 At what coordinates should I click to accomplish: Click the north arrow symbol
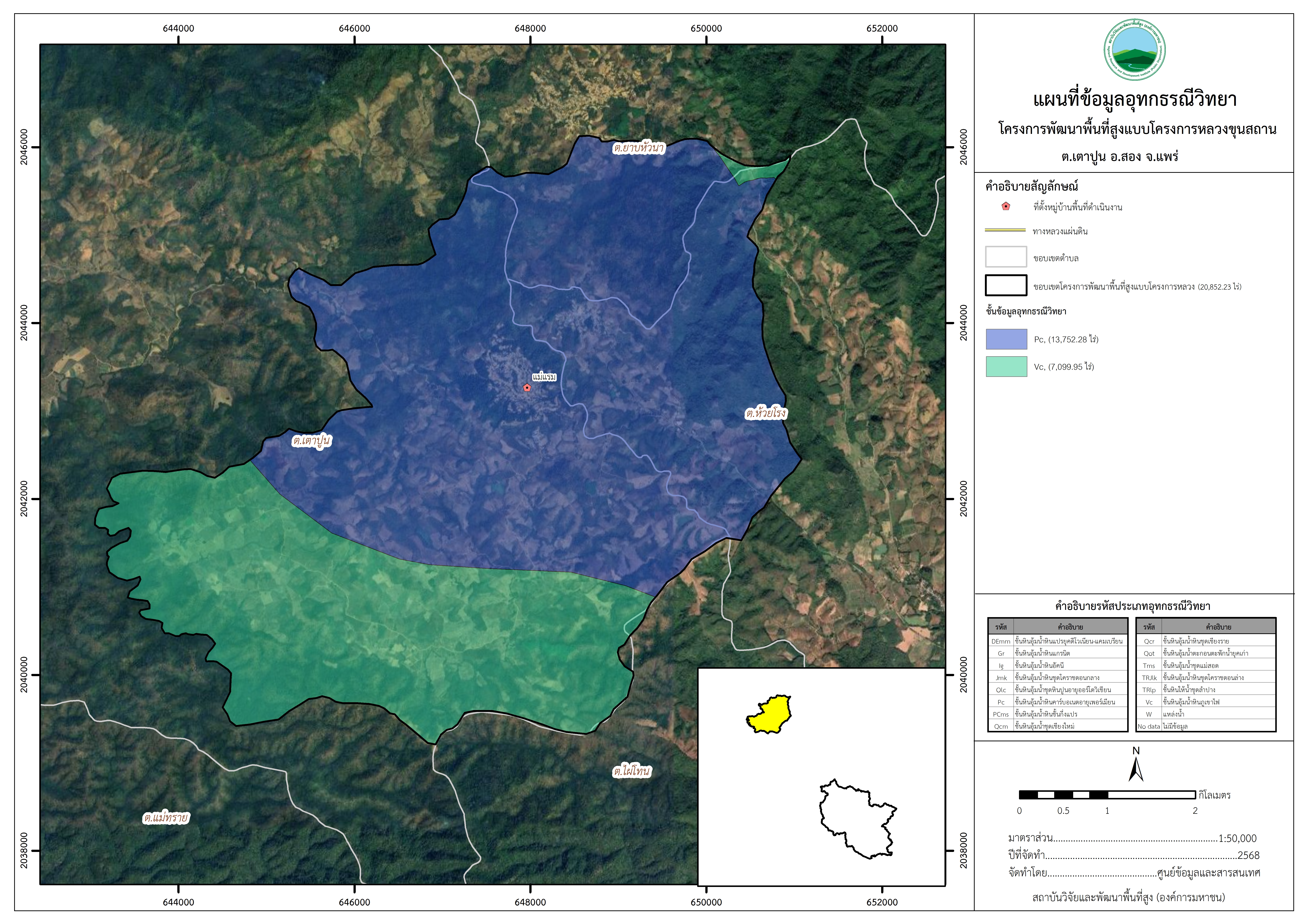1136,764
